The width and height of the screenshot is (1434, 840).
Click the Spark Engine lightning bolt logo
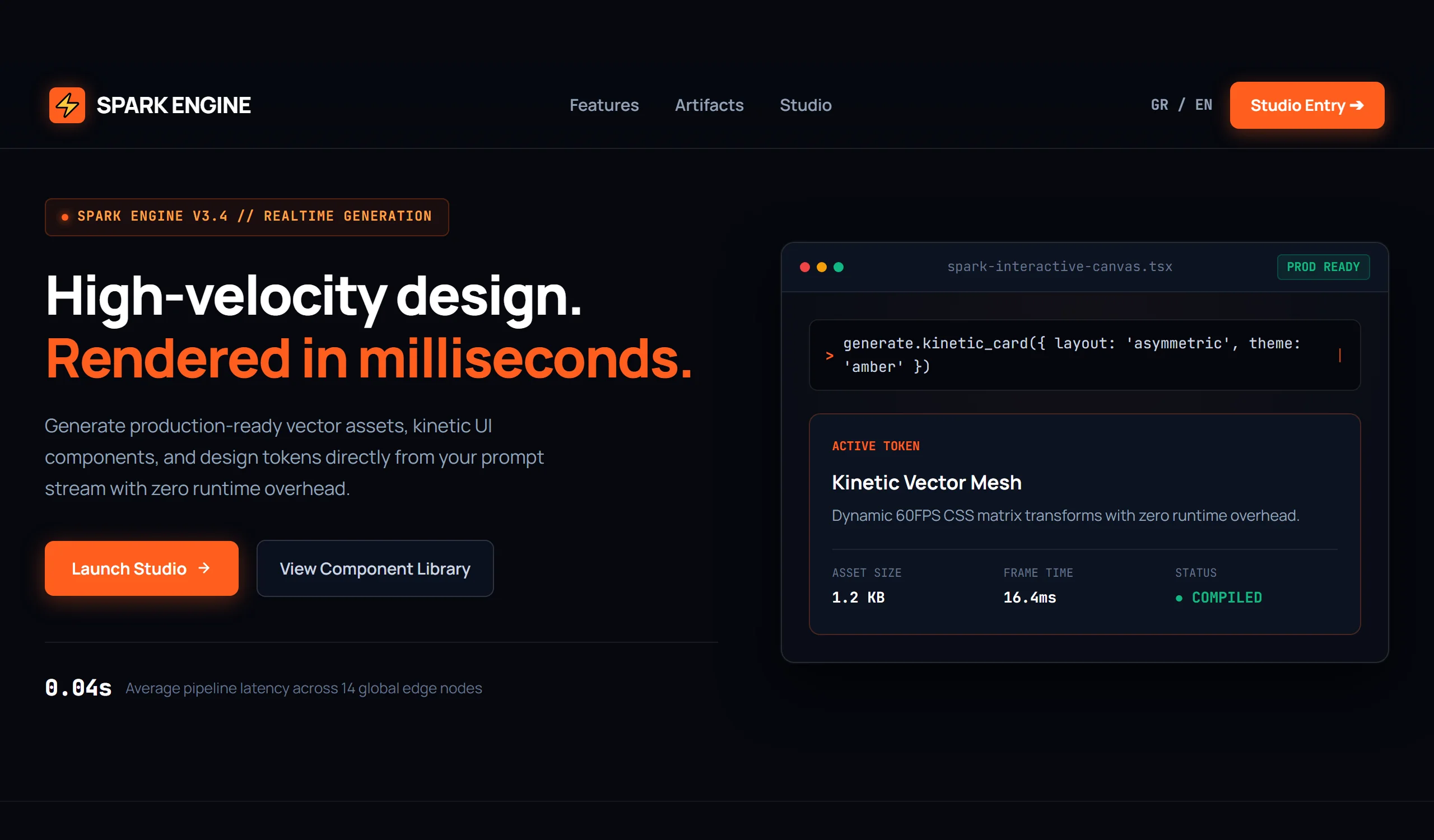[x=67, y=105]
